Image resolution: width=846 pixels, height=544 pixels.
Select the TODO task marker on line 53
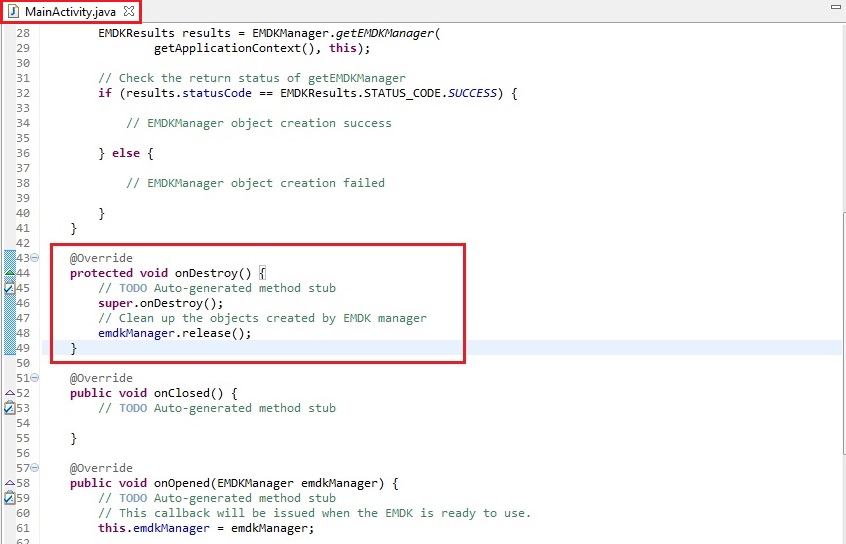10,408
